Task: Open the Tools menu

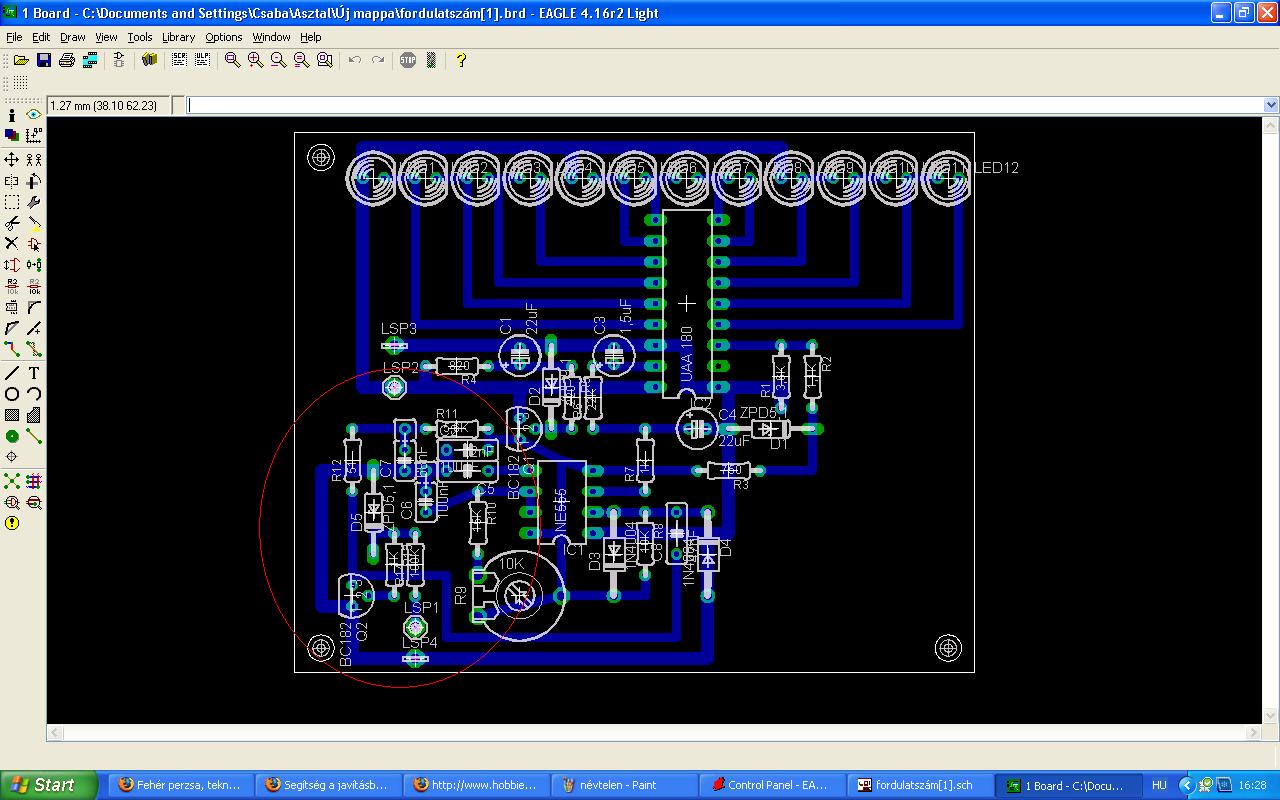Action: click(x=140, y=37)
